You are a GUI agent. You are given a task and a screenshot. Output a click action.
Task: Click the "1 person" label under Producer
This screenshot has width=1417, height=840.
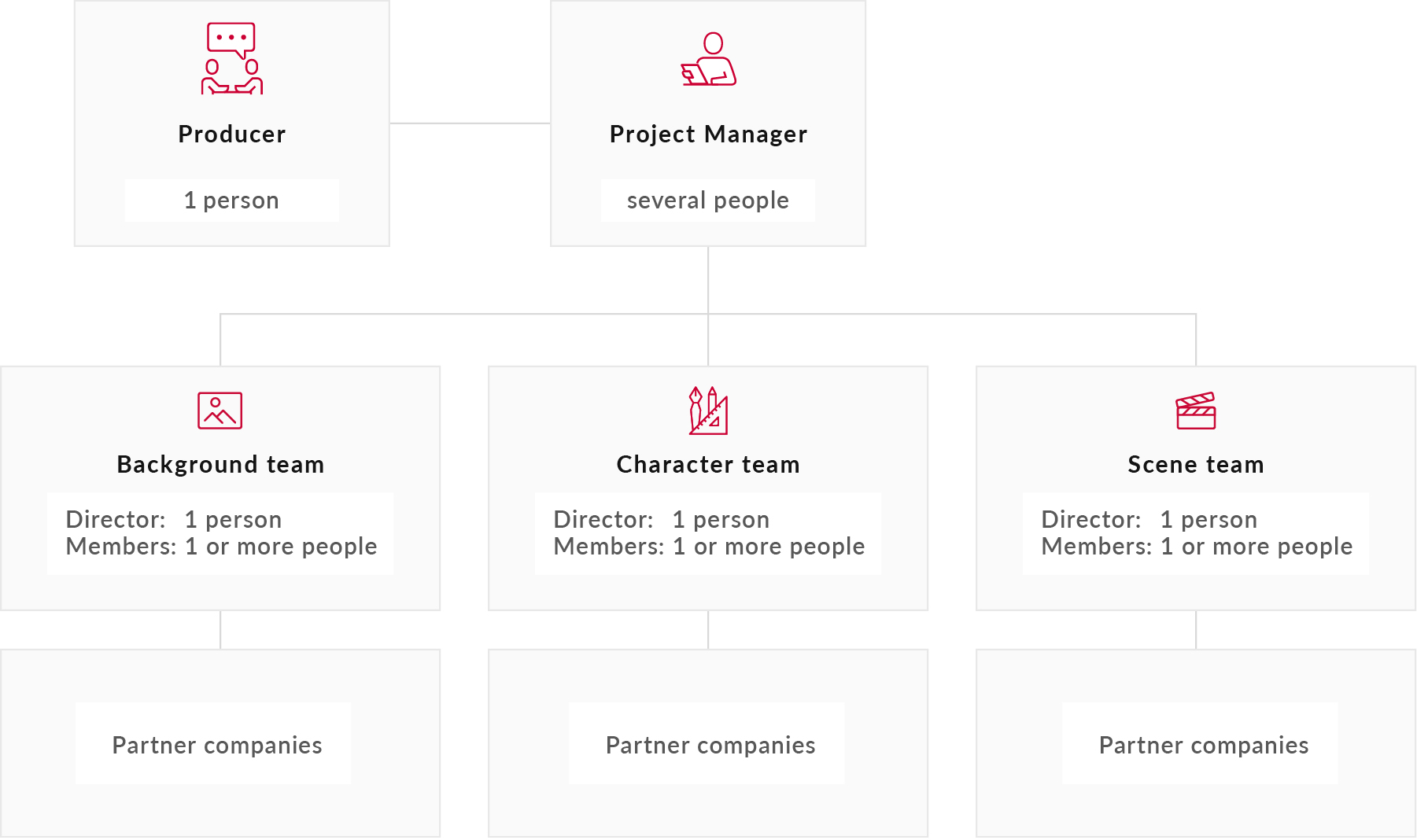[x=231, y=201]
